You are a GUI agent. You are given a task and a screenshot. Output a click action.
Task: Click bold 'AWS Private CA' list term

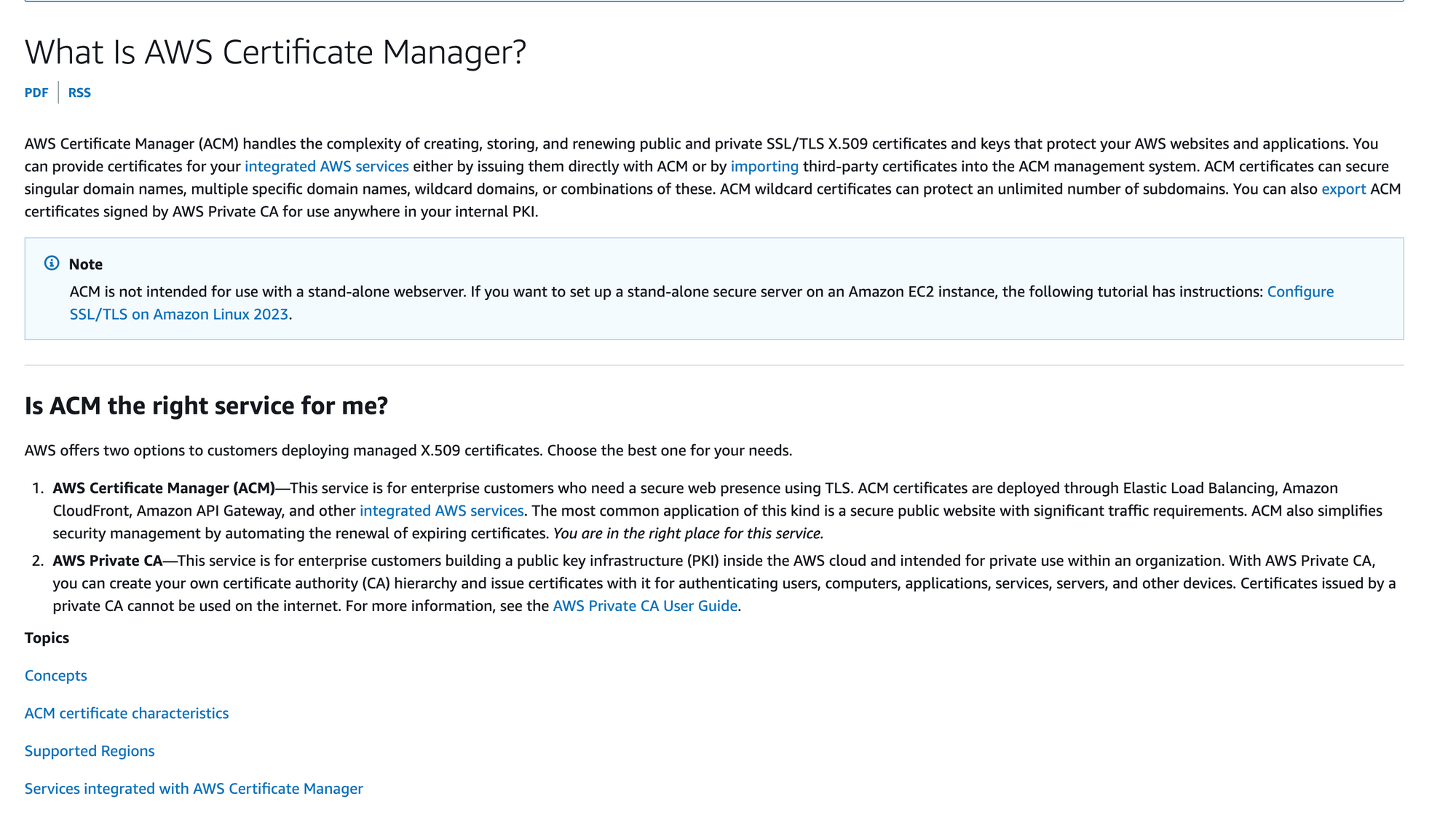(x=107, y=561)
